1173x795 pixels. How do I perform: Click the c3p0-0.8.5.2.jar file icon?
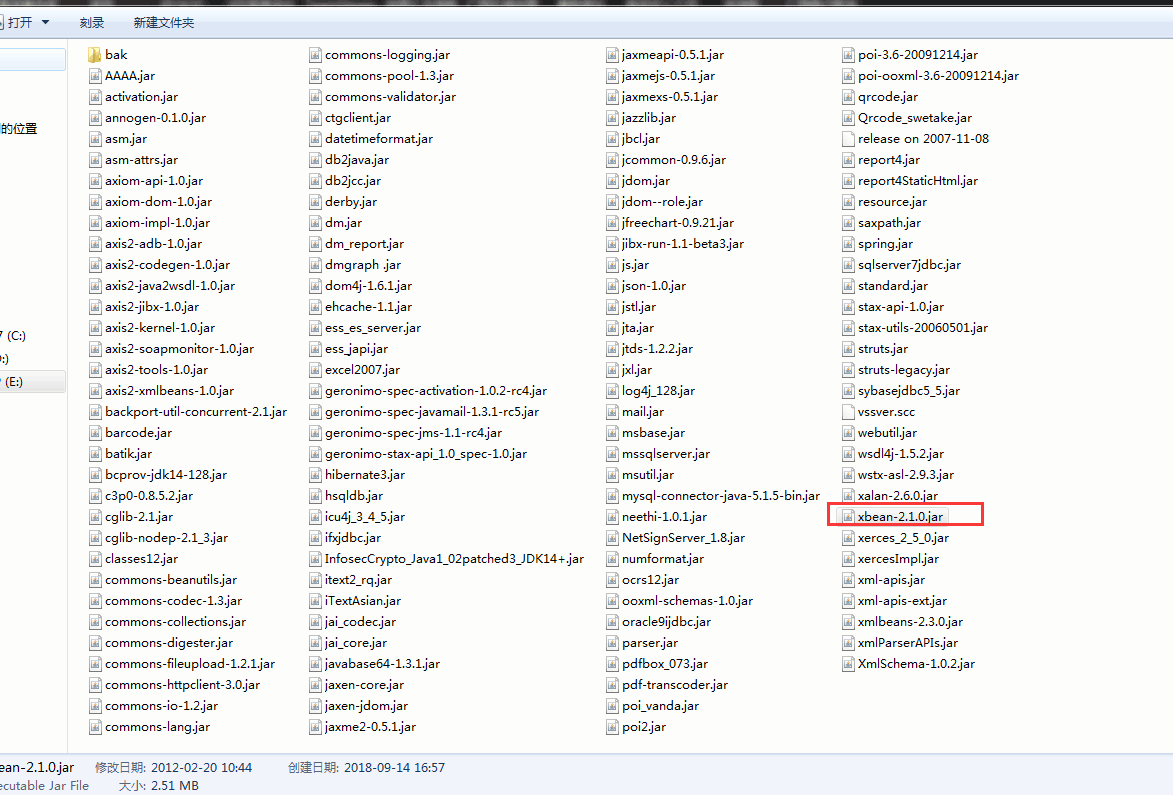coord(95,495)
